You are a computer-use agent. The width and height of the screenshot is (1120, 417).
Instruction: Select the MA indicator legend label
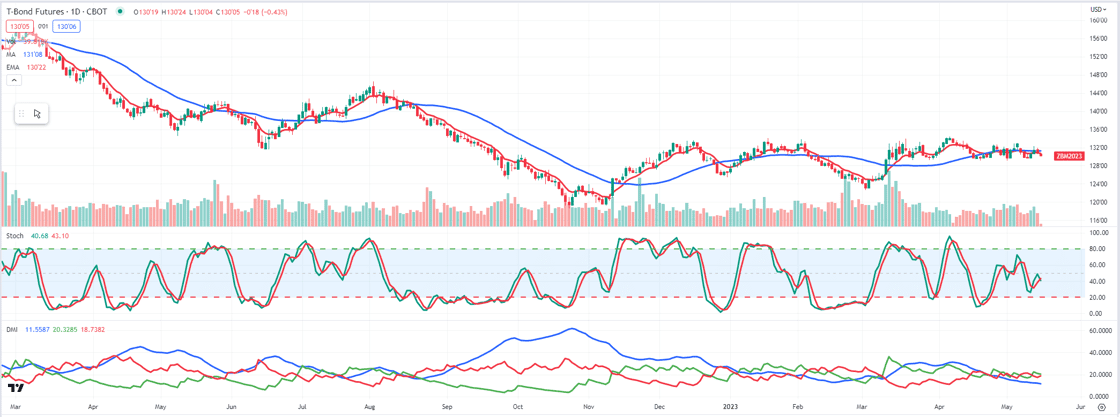pos(10,55)
